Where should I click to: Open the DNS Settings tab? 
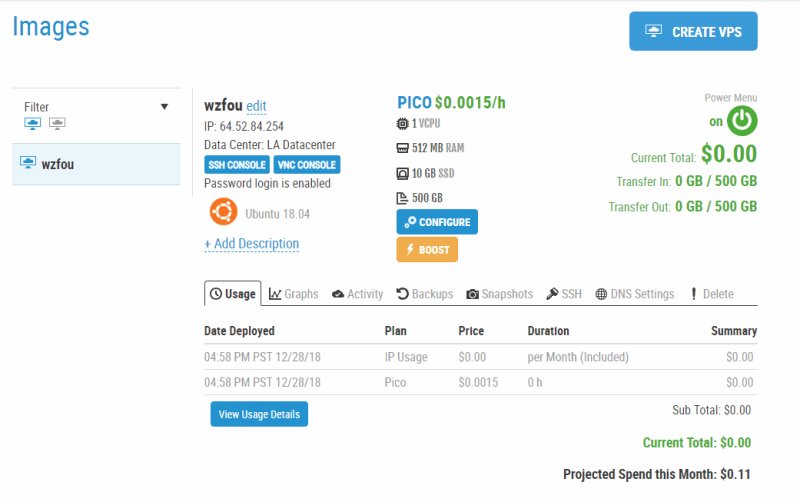click(x=635, y=294)
